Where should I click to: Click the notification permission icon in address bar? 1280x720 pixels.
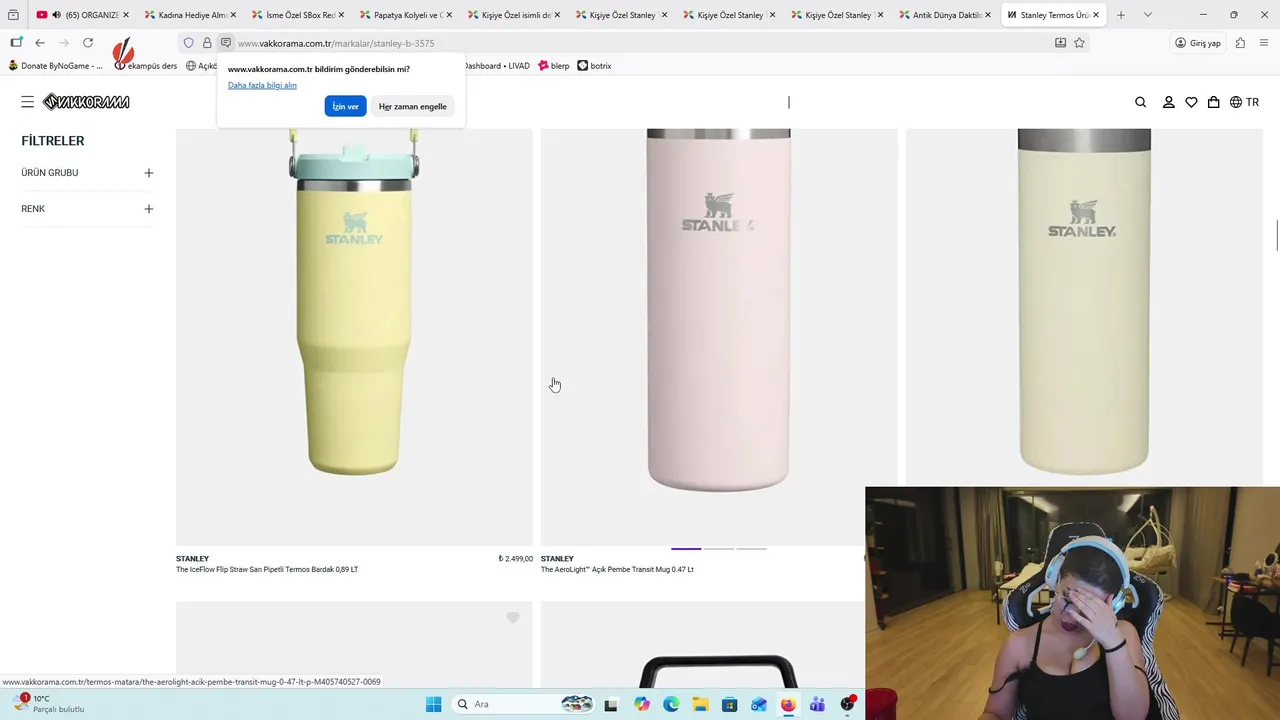pos(226,43)
